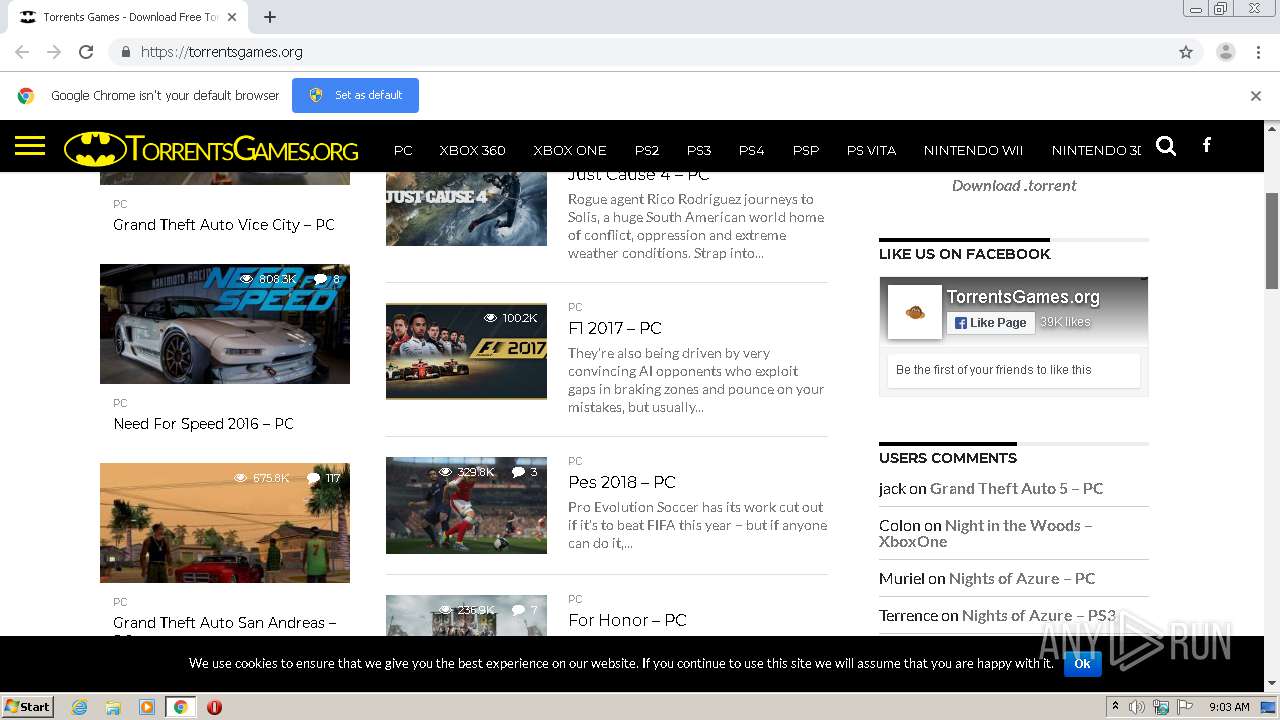Image resolution: width=1280 pixels, height=720 pixels.
Task: Open the Windows Start button
Action: tap(28, 707)
